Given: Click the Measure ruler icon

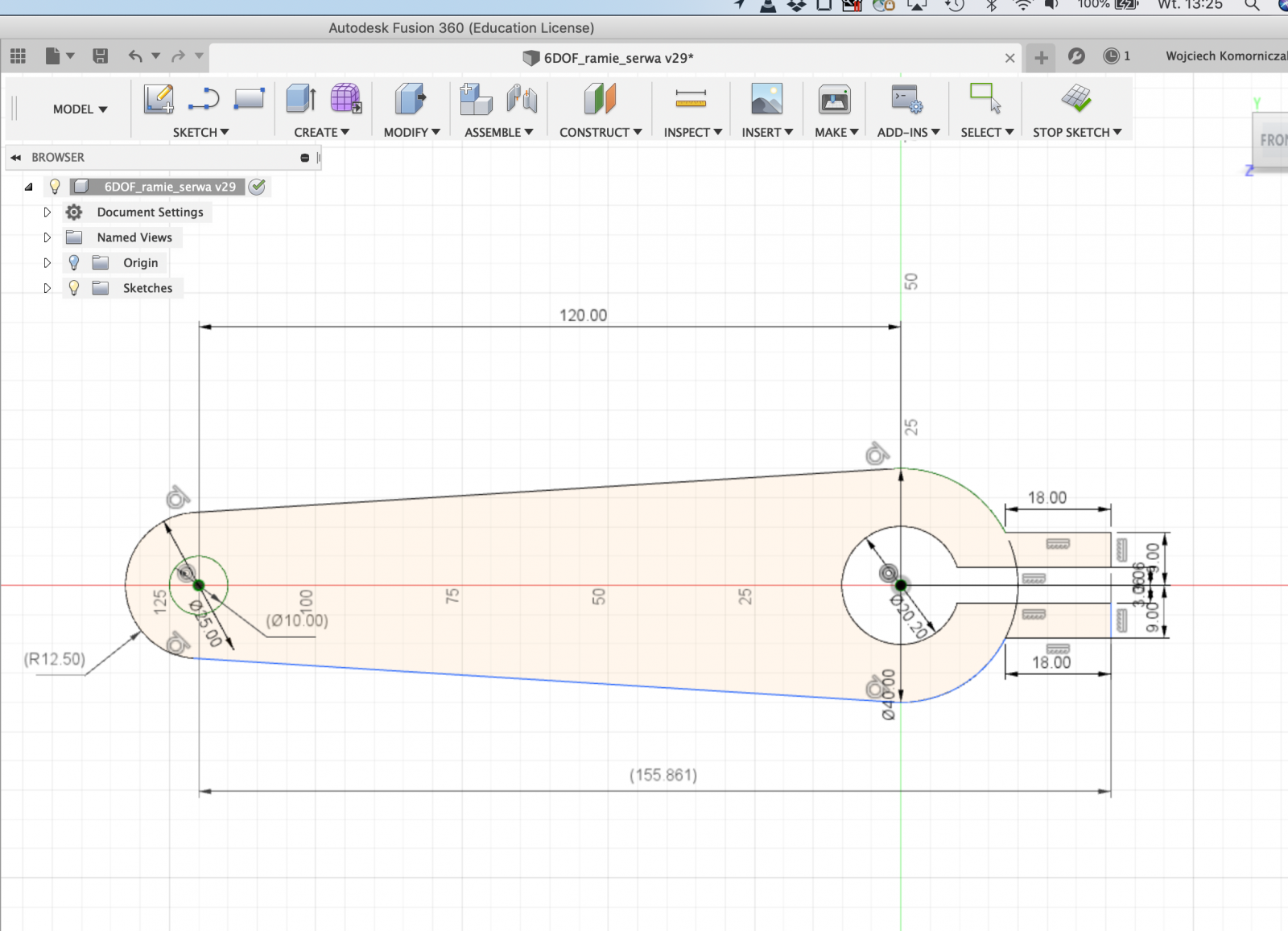Looking at the screenshot, I should (x=691, y=99).
